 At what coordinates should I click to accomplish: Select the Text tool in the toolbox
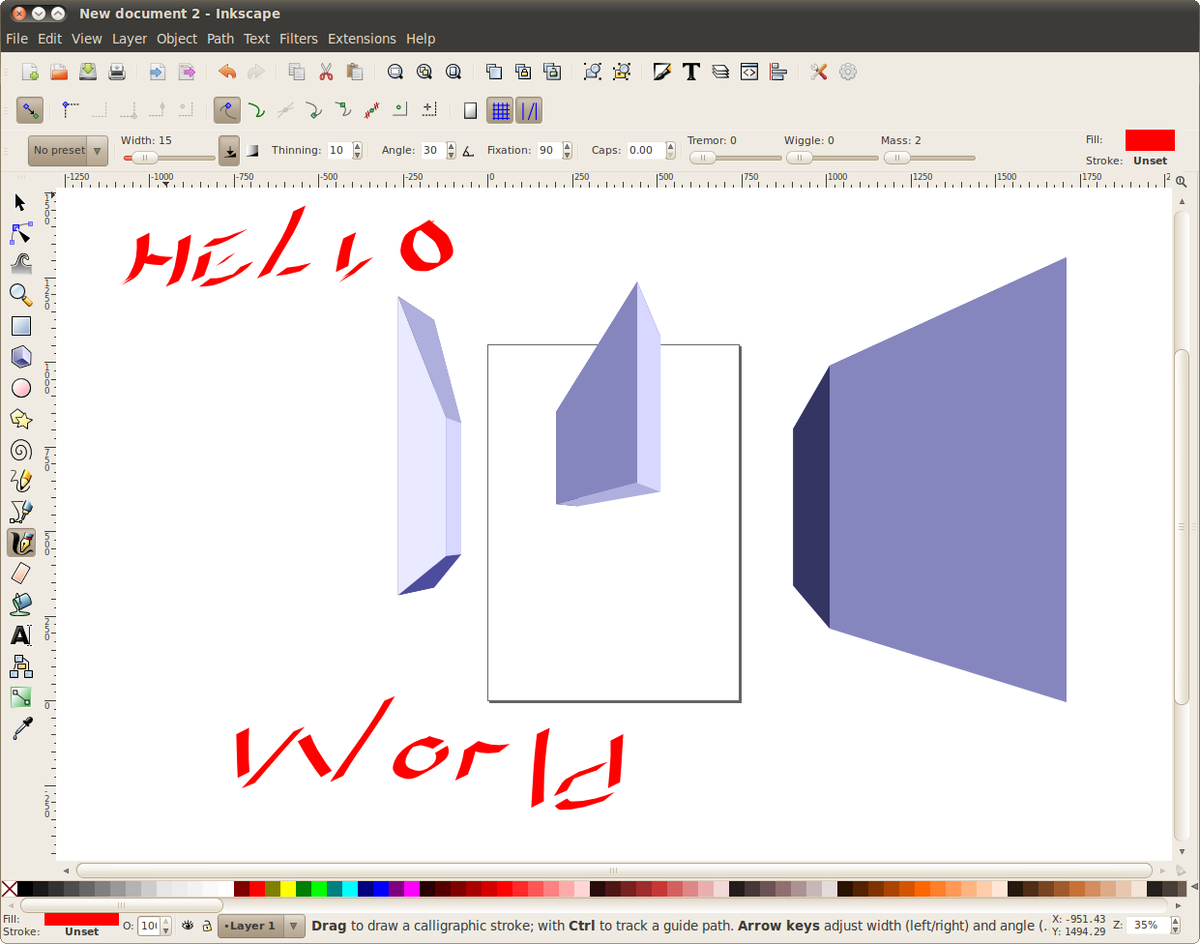(18, 635)
